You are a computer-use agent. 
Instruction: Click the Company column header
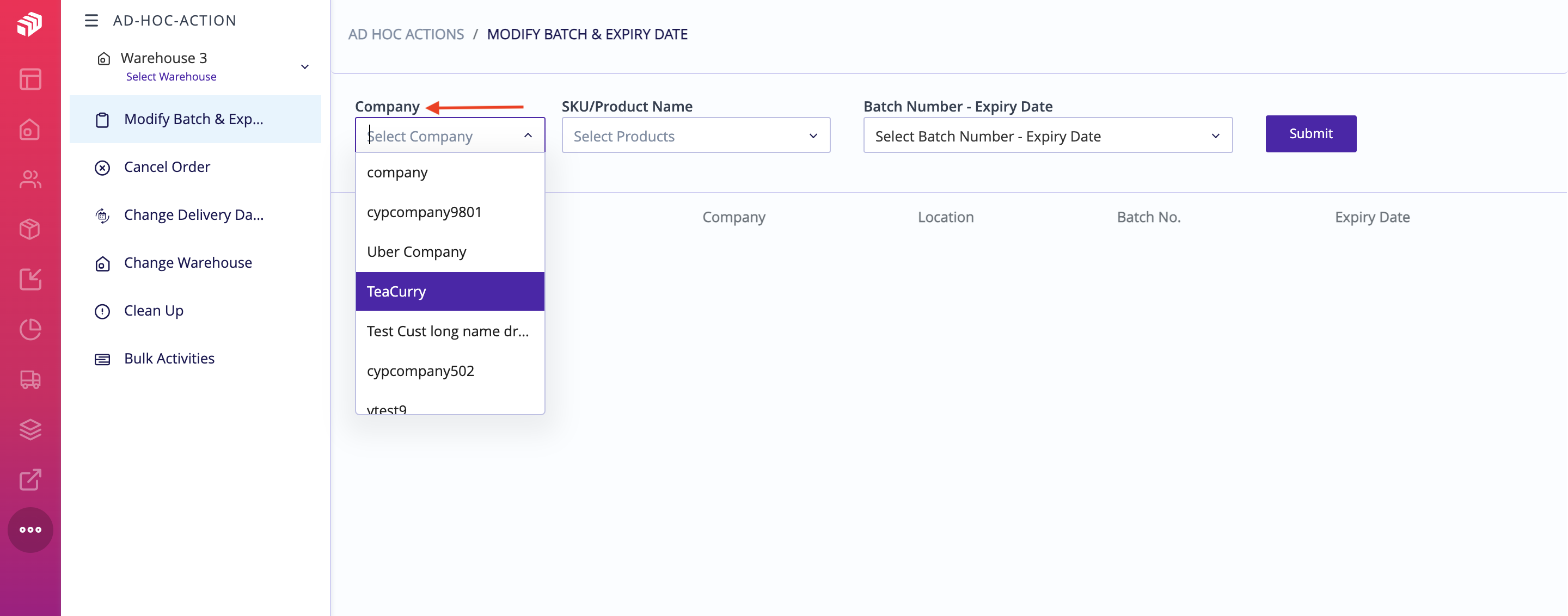[733, 217]
